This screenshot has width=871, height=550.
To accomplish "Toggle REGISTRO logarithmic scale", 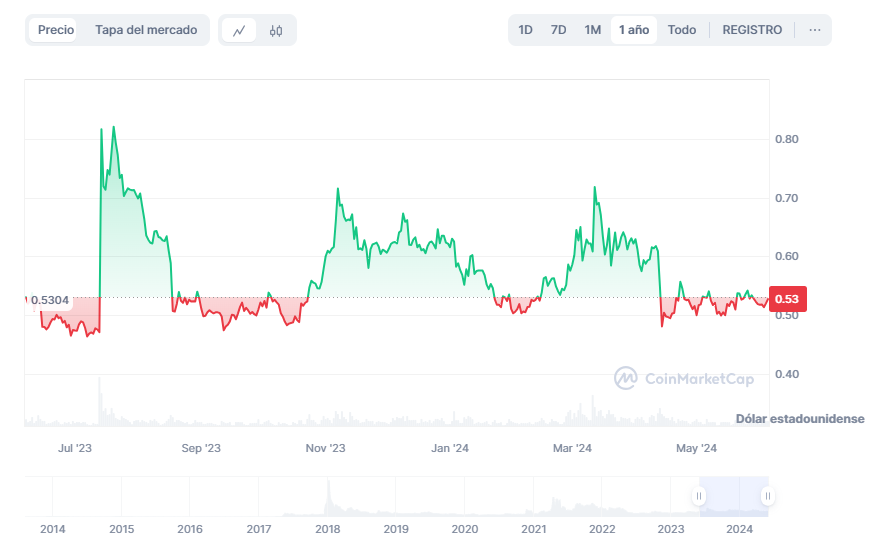I will [752, 30].
